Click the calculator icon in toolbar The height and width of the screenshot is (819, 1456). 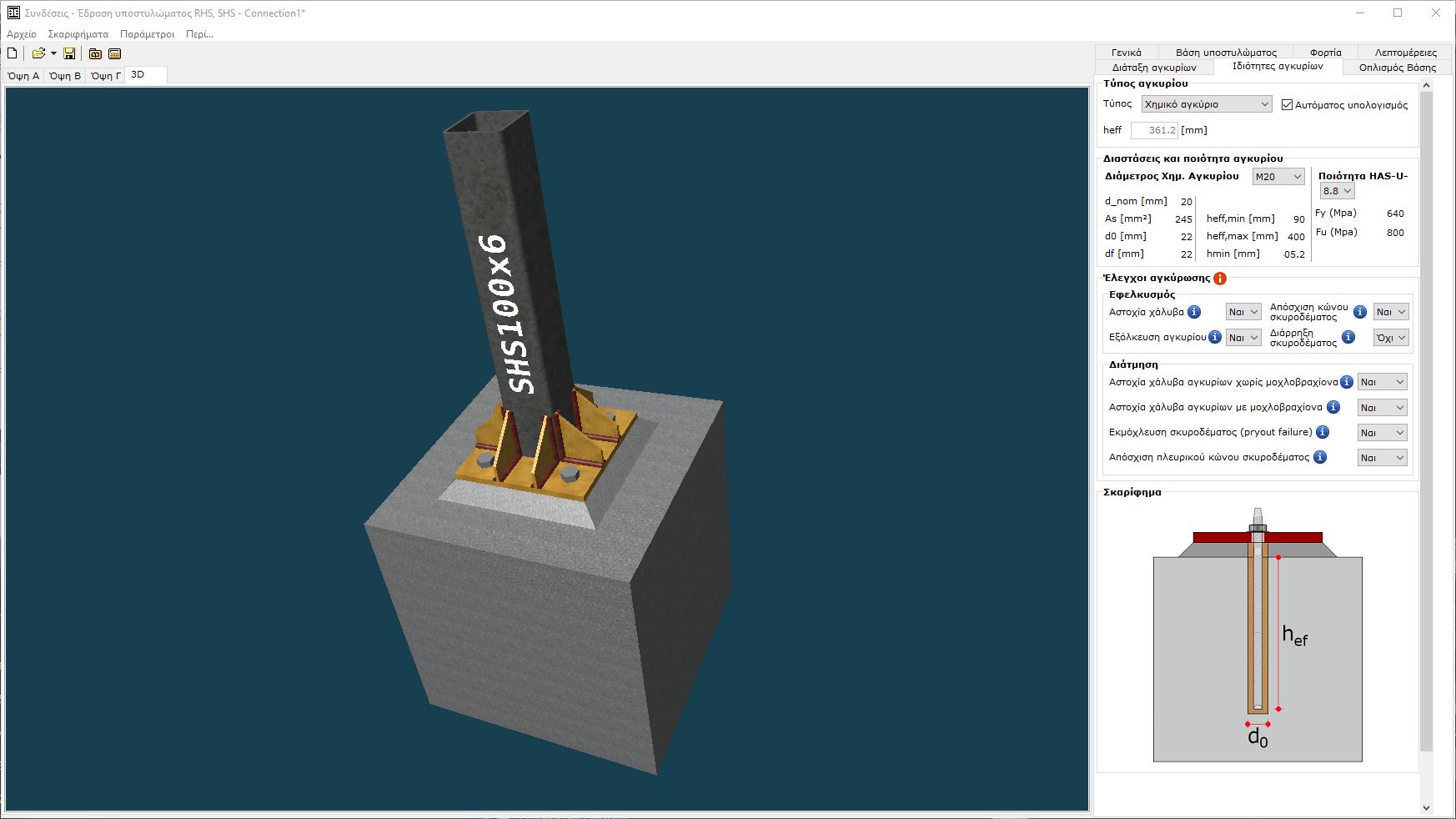[x=115, y=53]
